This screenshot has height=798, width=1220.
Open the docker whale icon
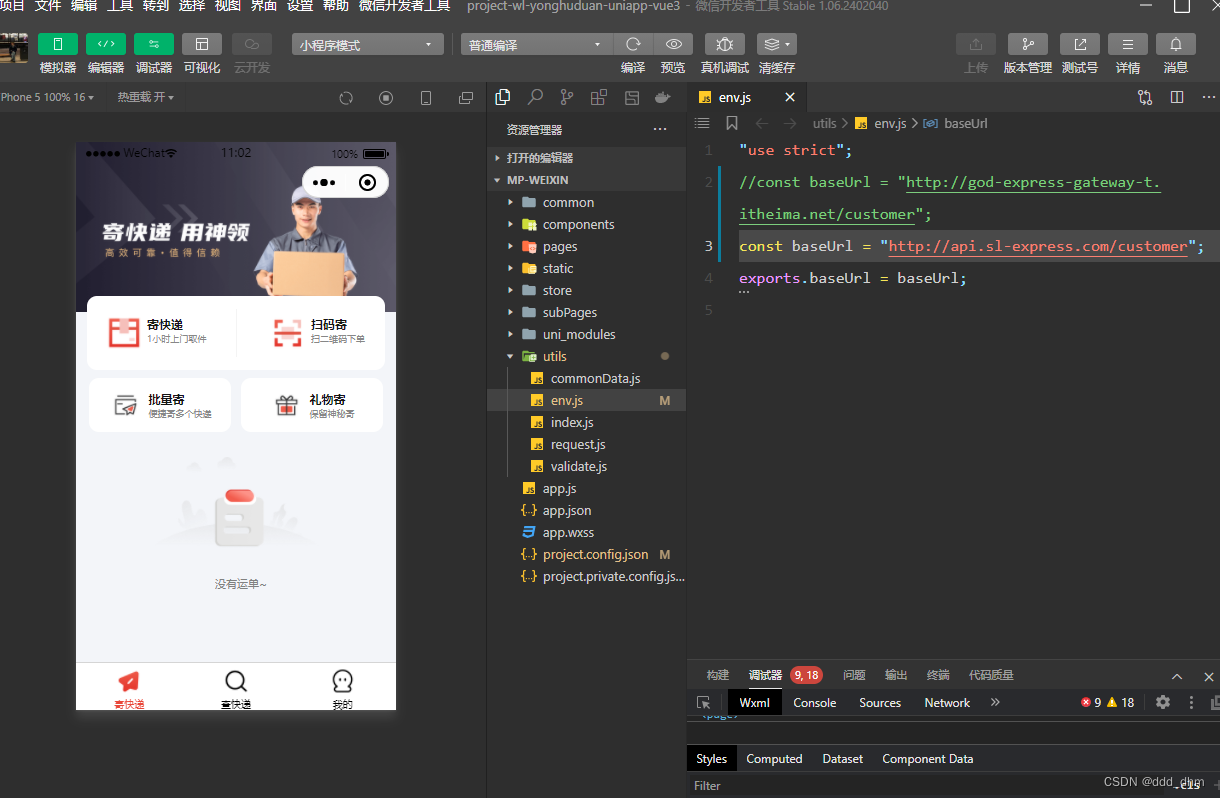pos(662,97)
